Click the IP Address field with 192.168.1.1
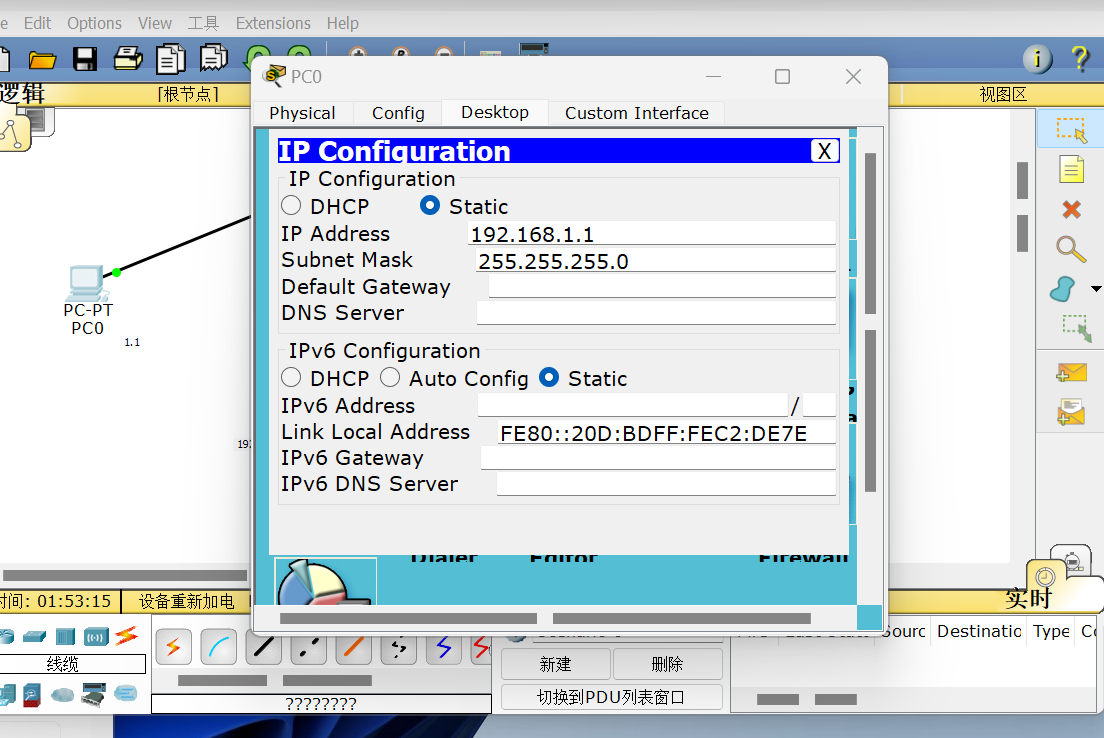This screenshot has height=738, width=1104. coord(651,234)
